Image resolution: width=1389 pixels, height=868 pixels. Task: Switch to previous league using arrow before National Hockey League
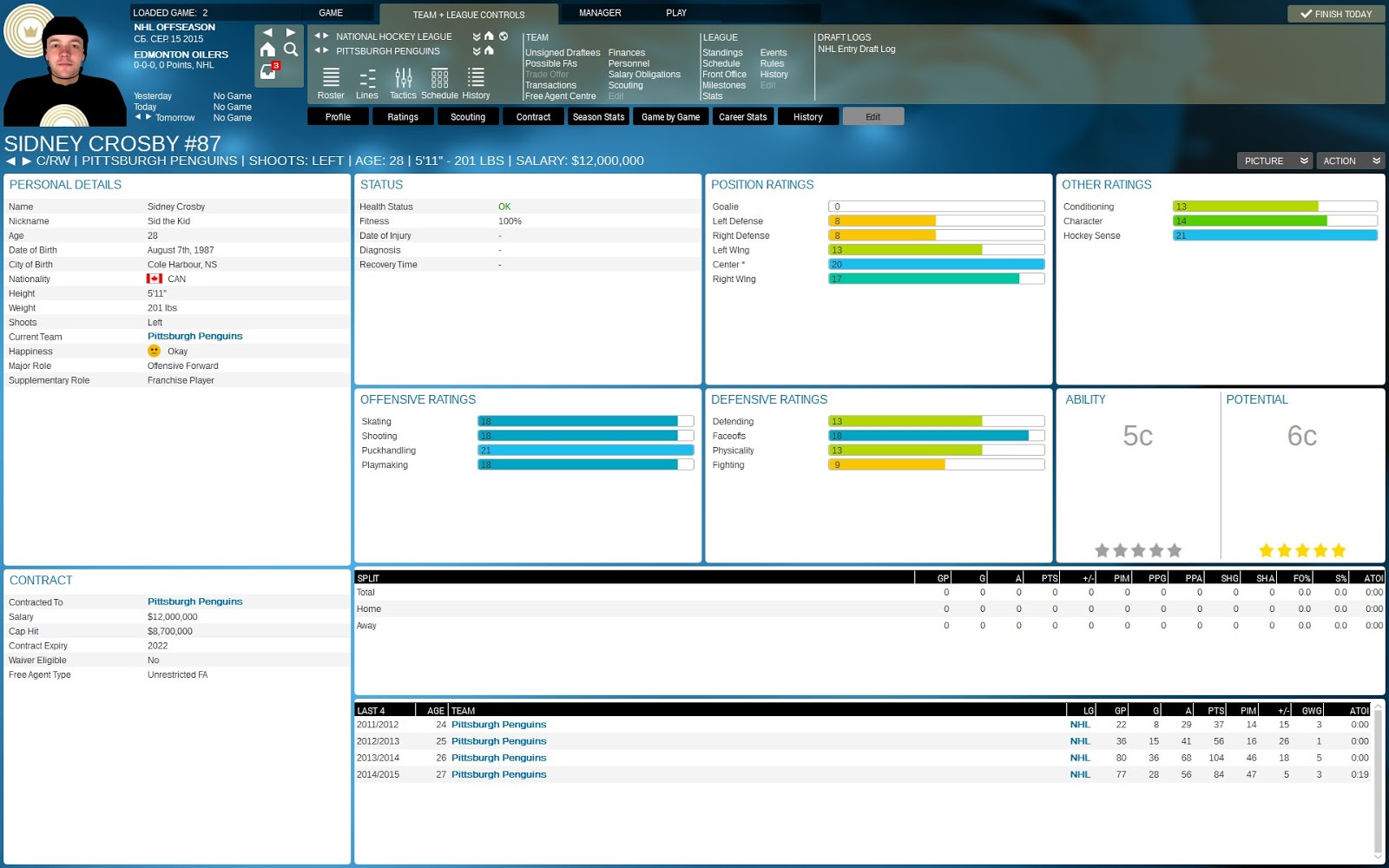[x=317, y=36]
